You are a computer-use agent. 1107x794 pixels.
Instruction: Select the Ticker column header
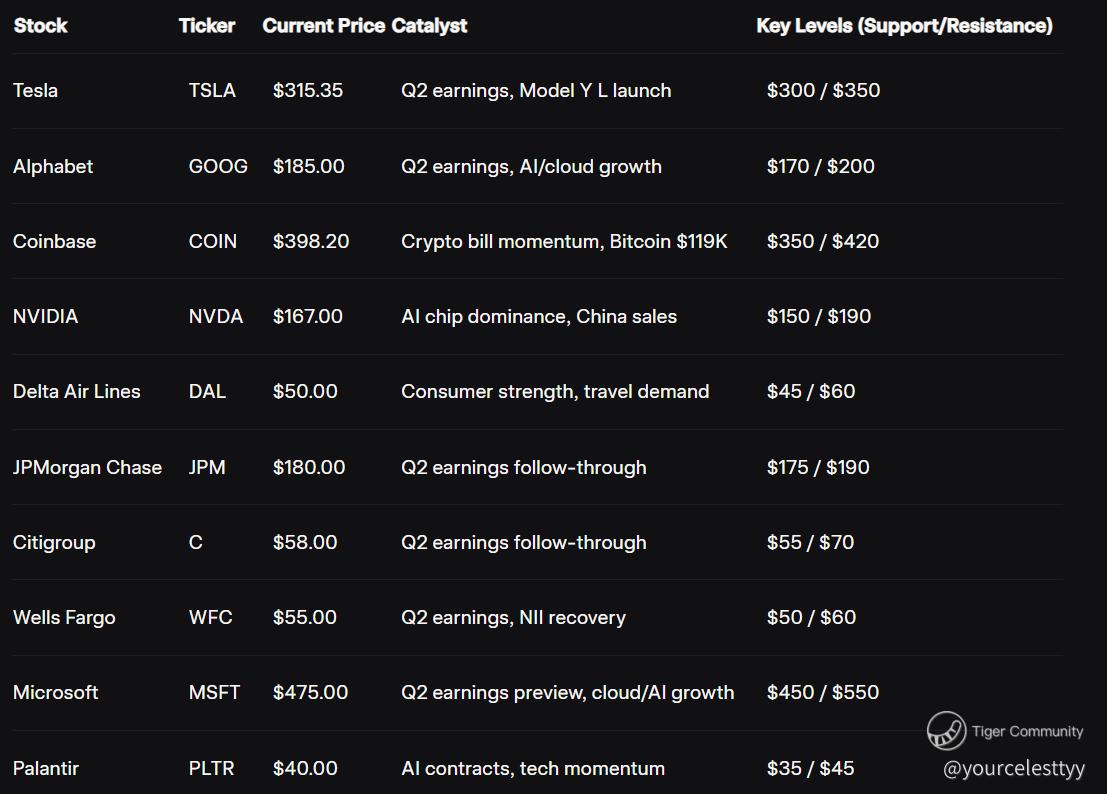point(207,26)
